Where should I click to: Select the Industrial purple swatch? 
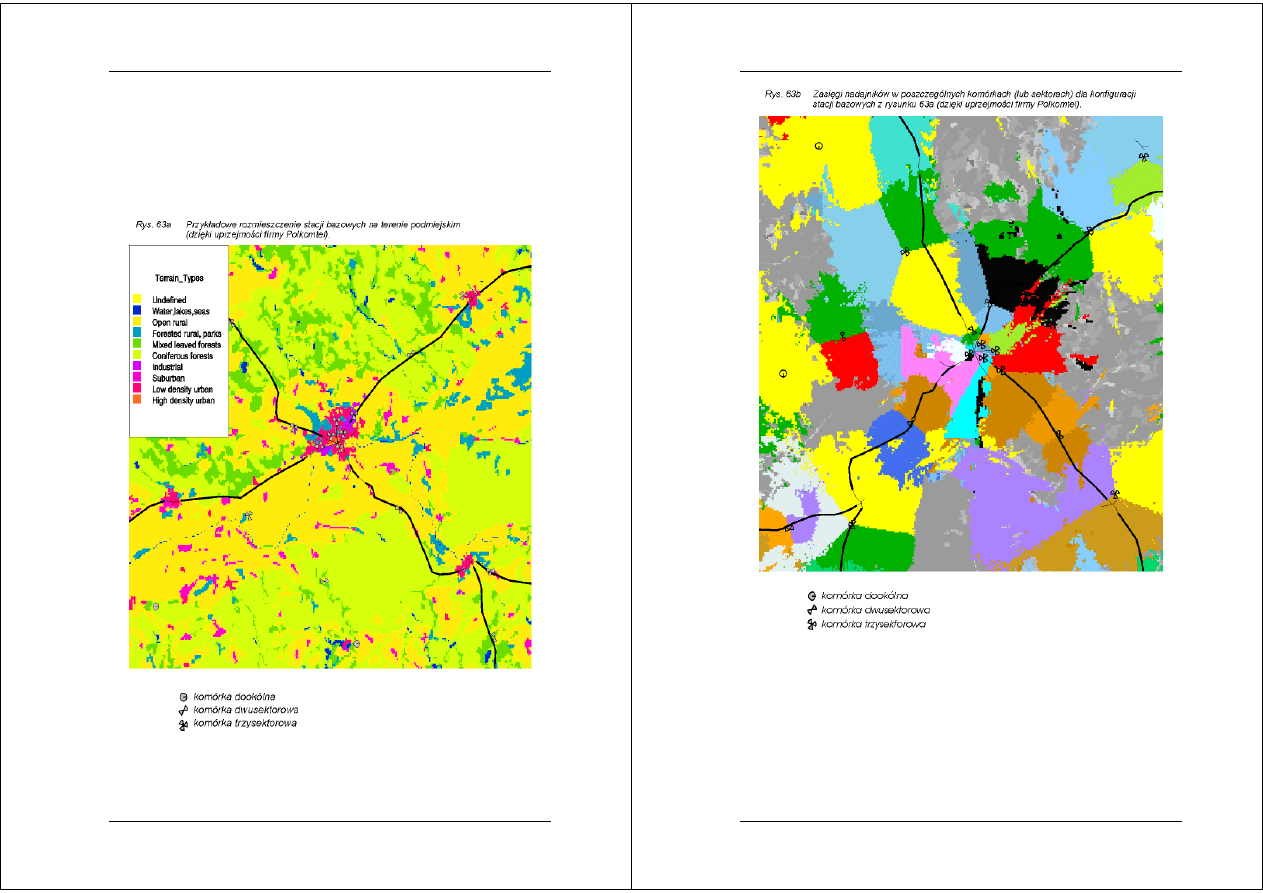[137, 367]
